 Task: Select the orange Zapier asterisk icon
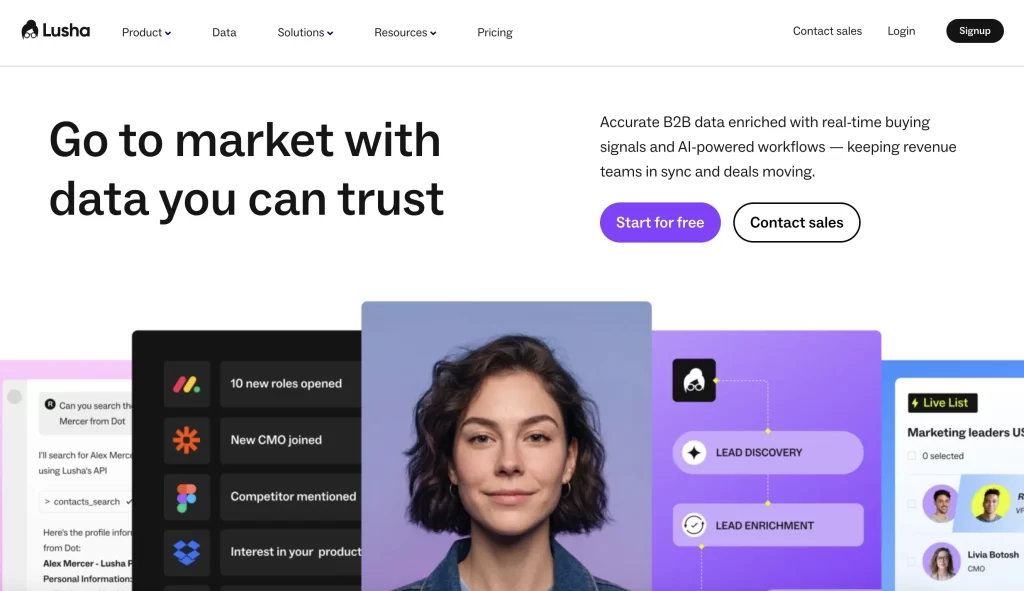coord(187,440)
